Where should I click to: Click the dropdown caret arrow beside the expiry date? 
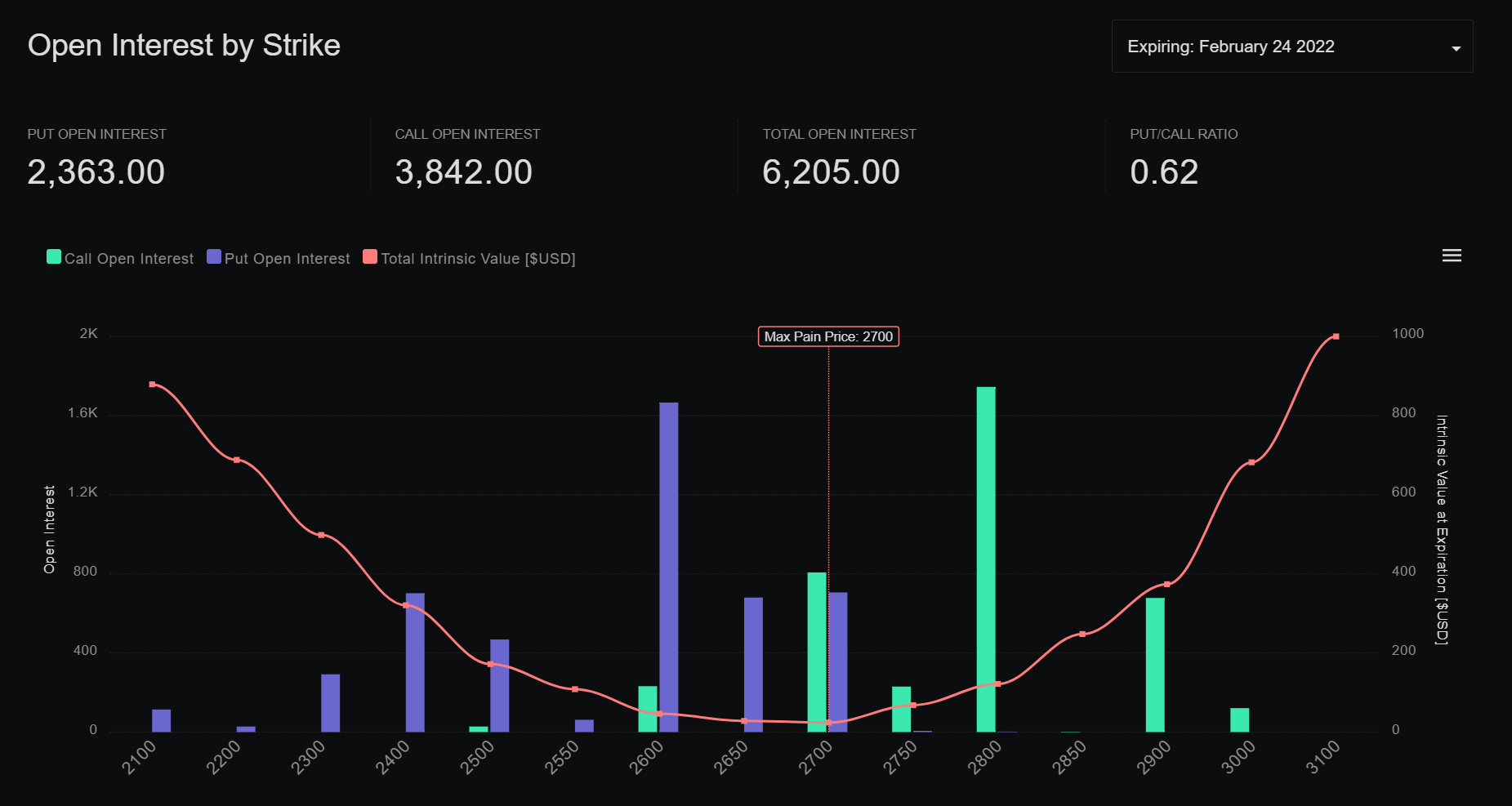(x=1456, y=49)
